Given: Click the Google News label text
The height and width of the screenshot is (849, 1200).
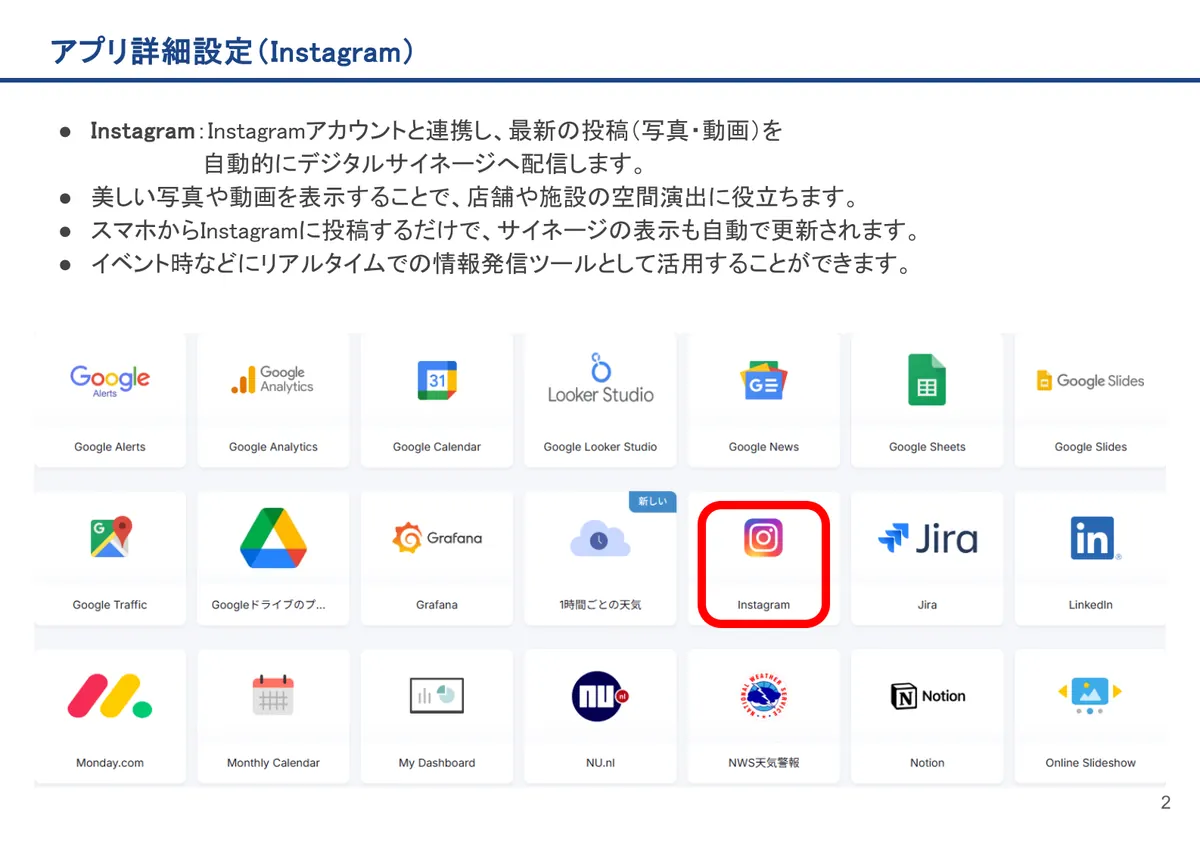Looking at the screenshot, I should pyautogui.click(x=764, y=447).
